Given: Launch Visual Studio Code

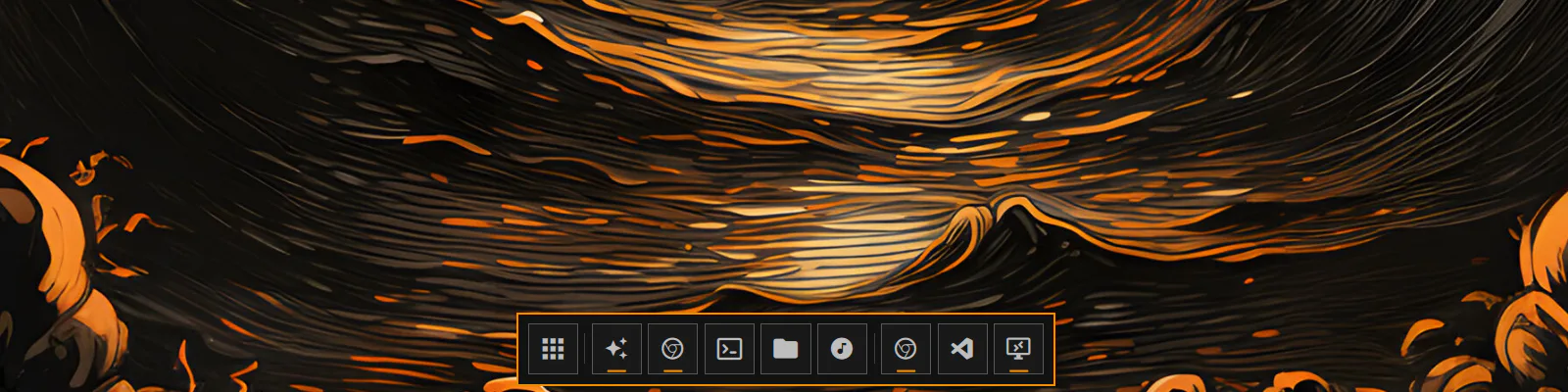Looking at the screenshot, I should [962, 349].
